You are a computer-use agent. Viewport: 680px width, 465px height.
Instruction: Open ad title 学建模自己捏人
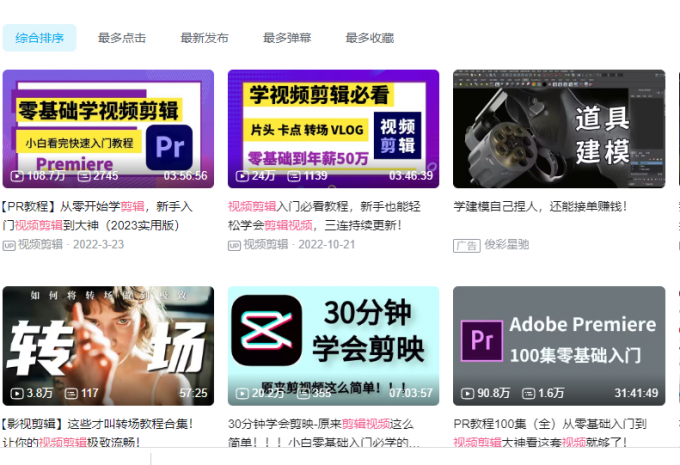click(540, 206)
